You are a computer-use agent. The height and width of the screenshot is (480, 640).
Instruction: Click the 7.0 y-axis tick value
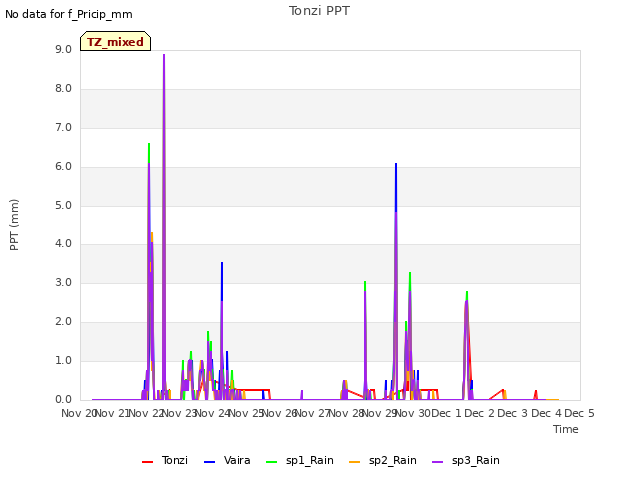63,127
